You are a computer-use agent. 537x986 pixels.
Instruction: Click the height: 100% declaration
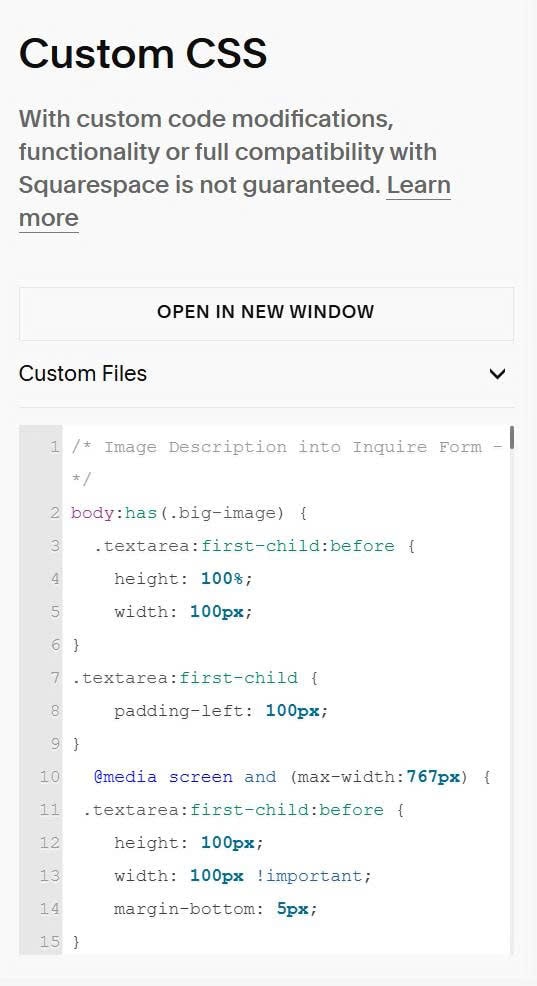tap(183, 579)
